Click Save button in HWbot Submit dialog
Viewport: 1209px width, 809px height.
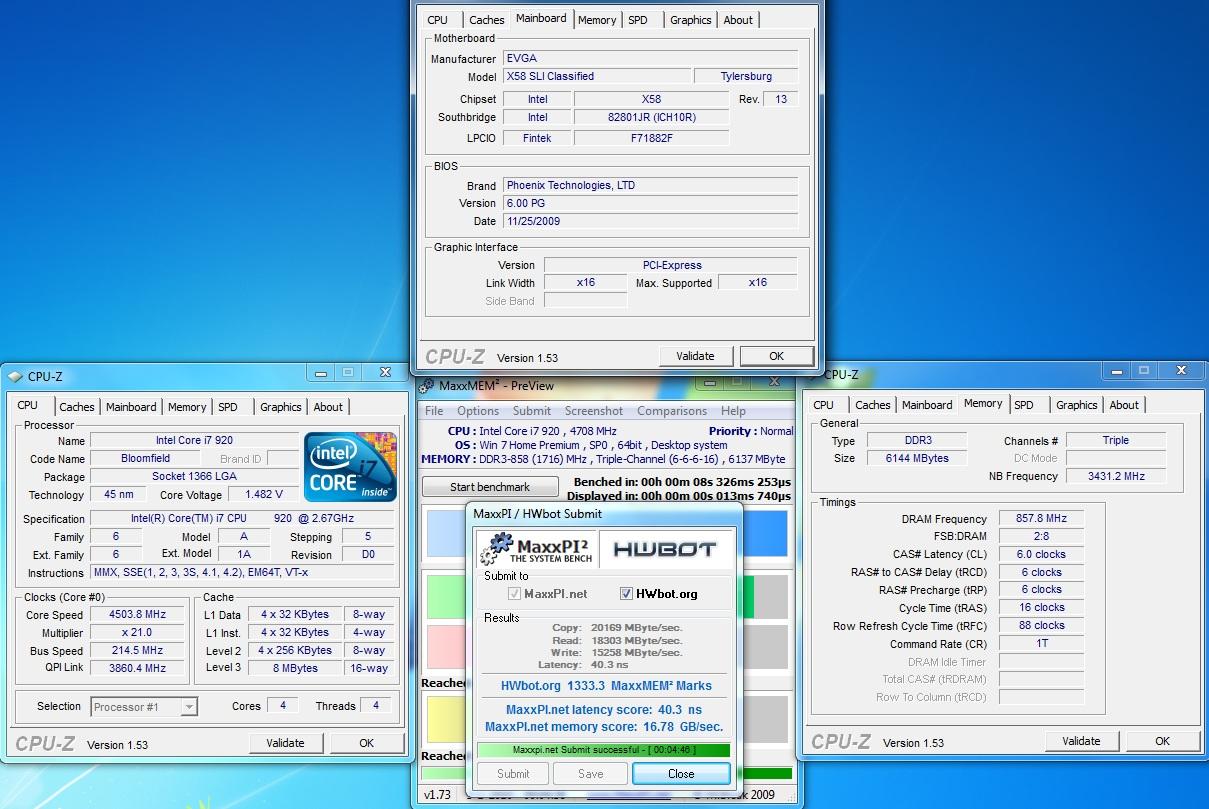pyautogui.click(x=591, y=773)
